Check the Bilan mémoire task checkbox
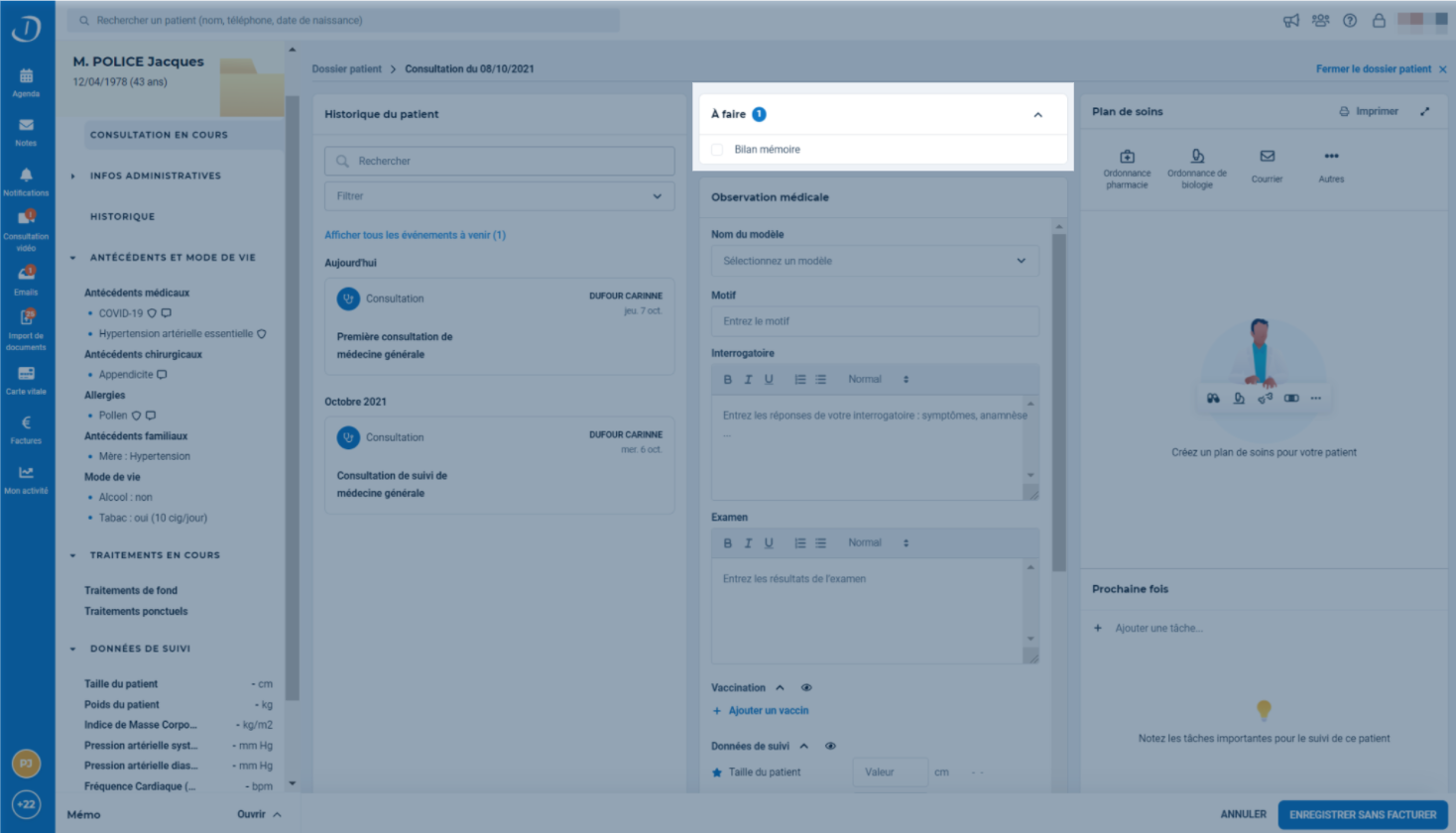Image resolution: width=1456 pixels, height=833 pixels. click(717, 150)
